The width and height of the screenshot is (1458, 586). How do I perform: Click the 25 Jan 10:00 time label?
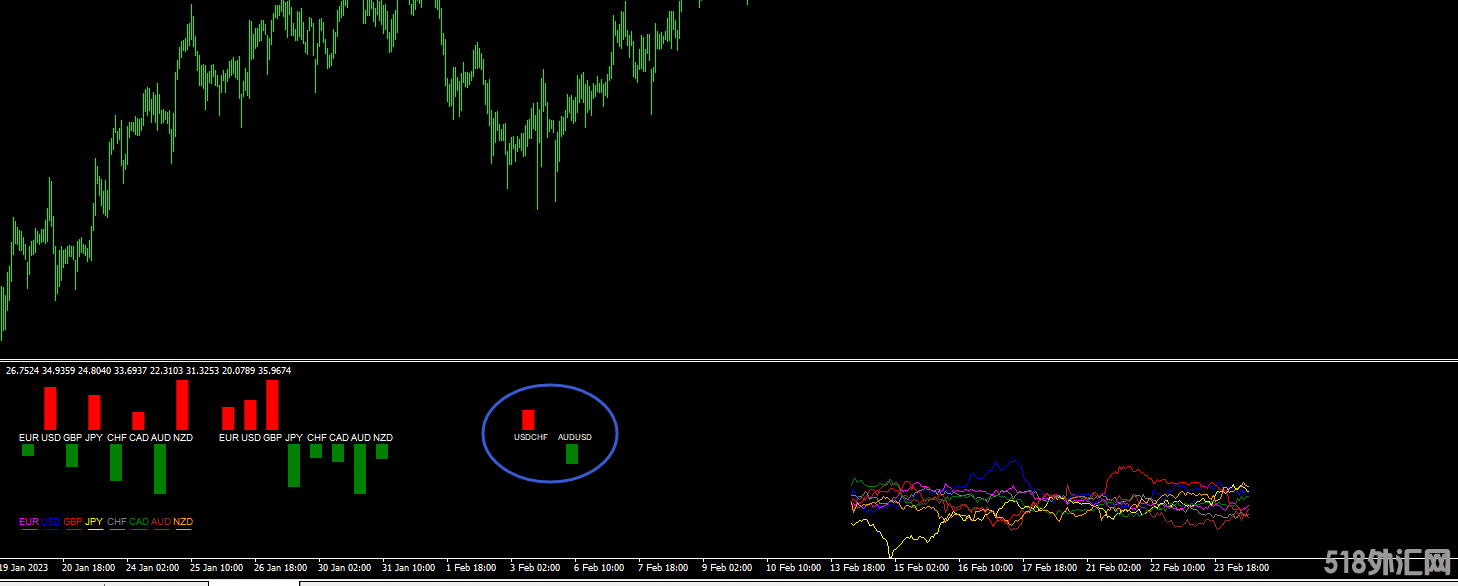pyautogui.click(x=218, y=568)
